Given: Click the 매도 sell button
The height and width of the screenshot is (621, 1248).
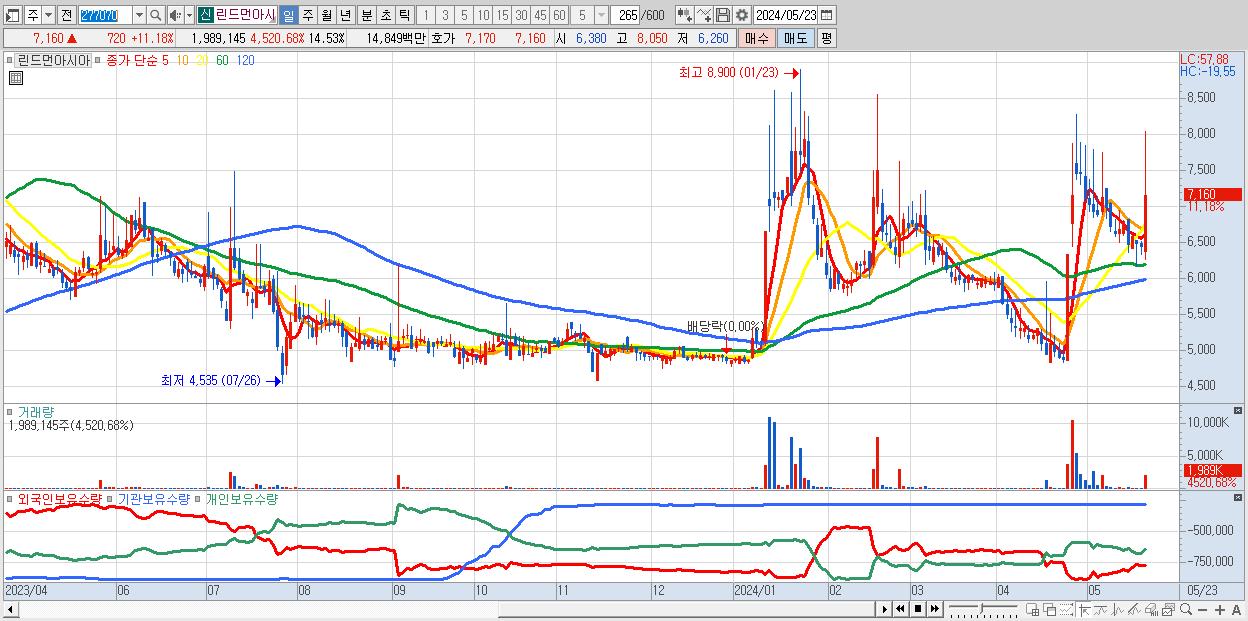Looking at the screenshot, I should pos(795,38).
